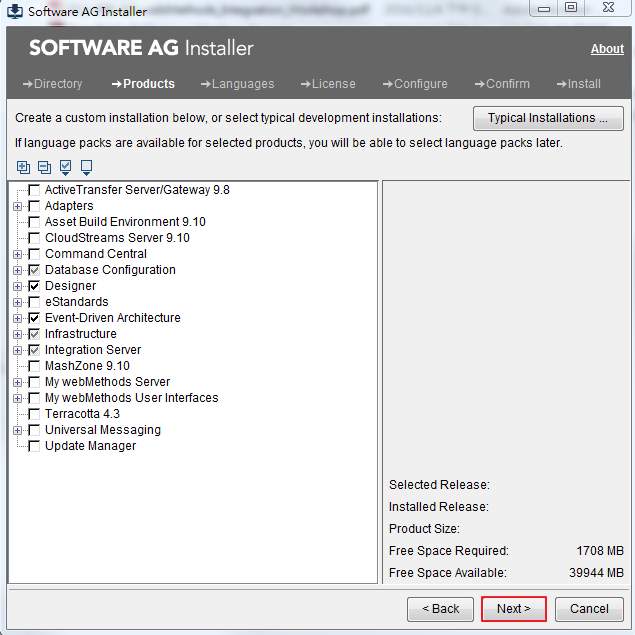The width and height of the screenshot is (635, 635).
Task: Expand Event-Driven Architecture node
Action: [17, 318]
